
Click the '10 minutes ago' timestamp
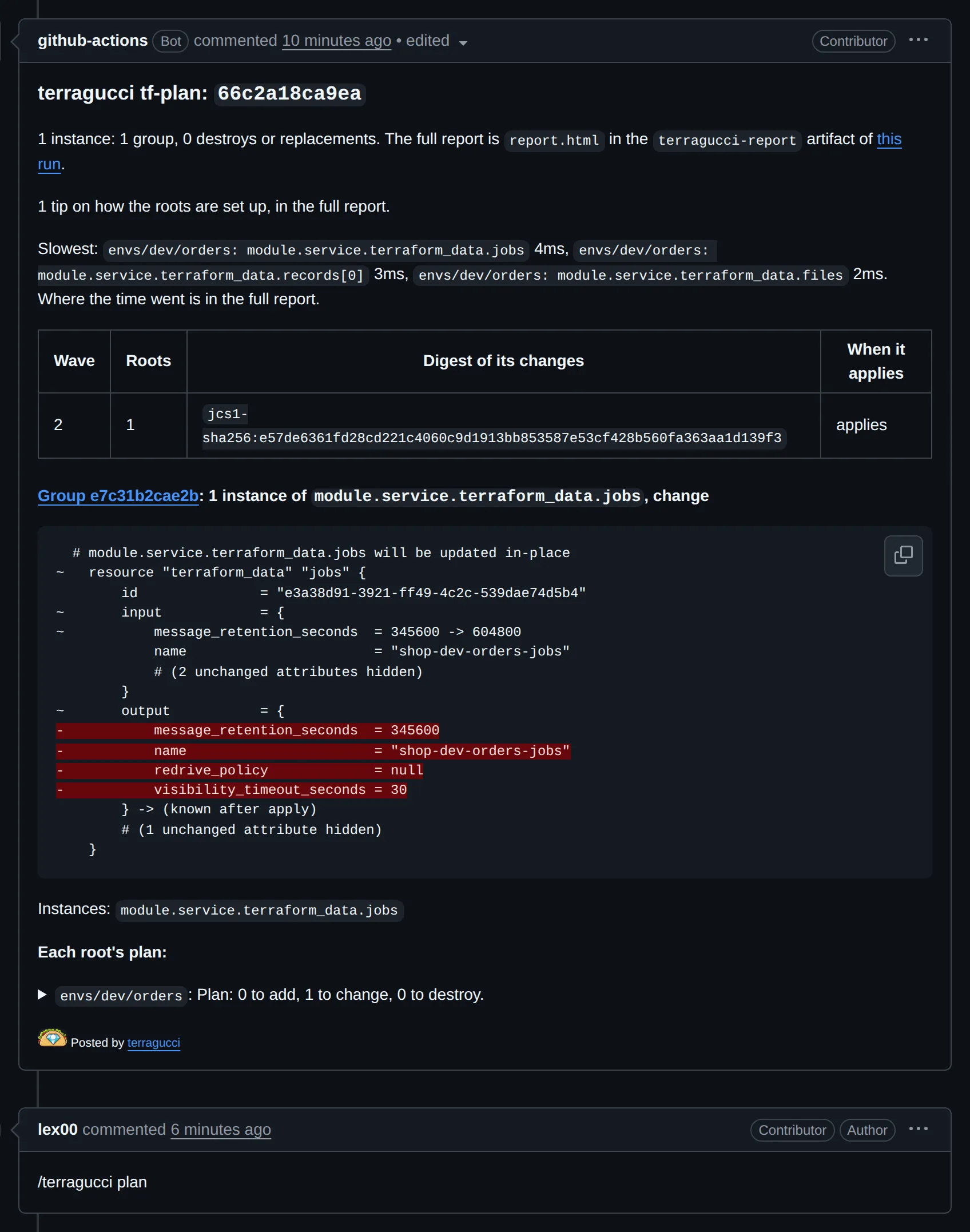[336, 41]
